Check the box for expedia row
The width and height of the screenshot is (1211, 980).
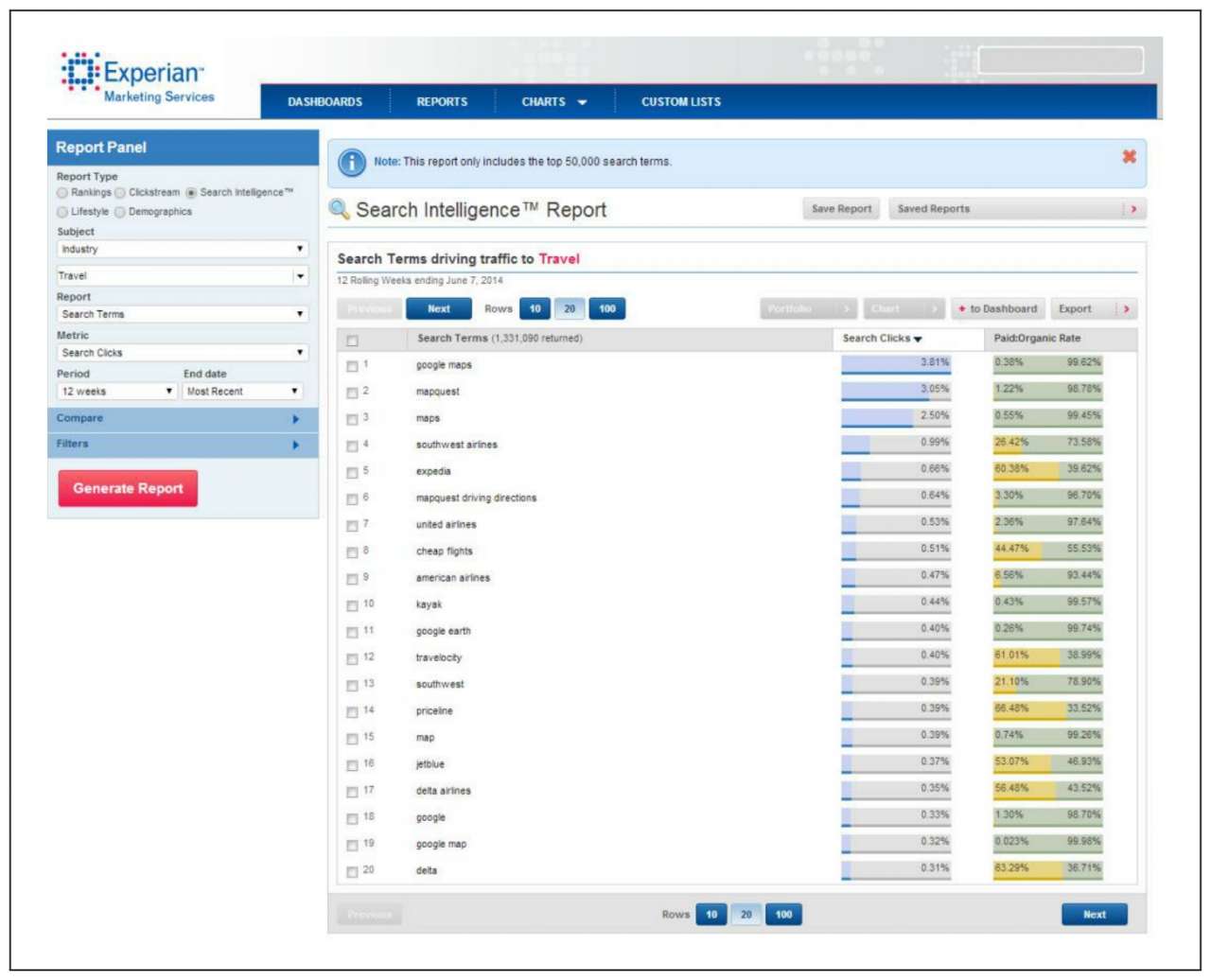(352, 472)
